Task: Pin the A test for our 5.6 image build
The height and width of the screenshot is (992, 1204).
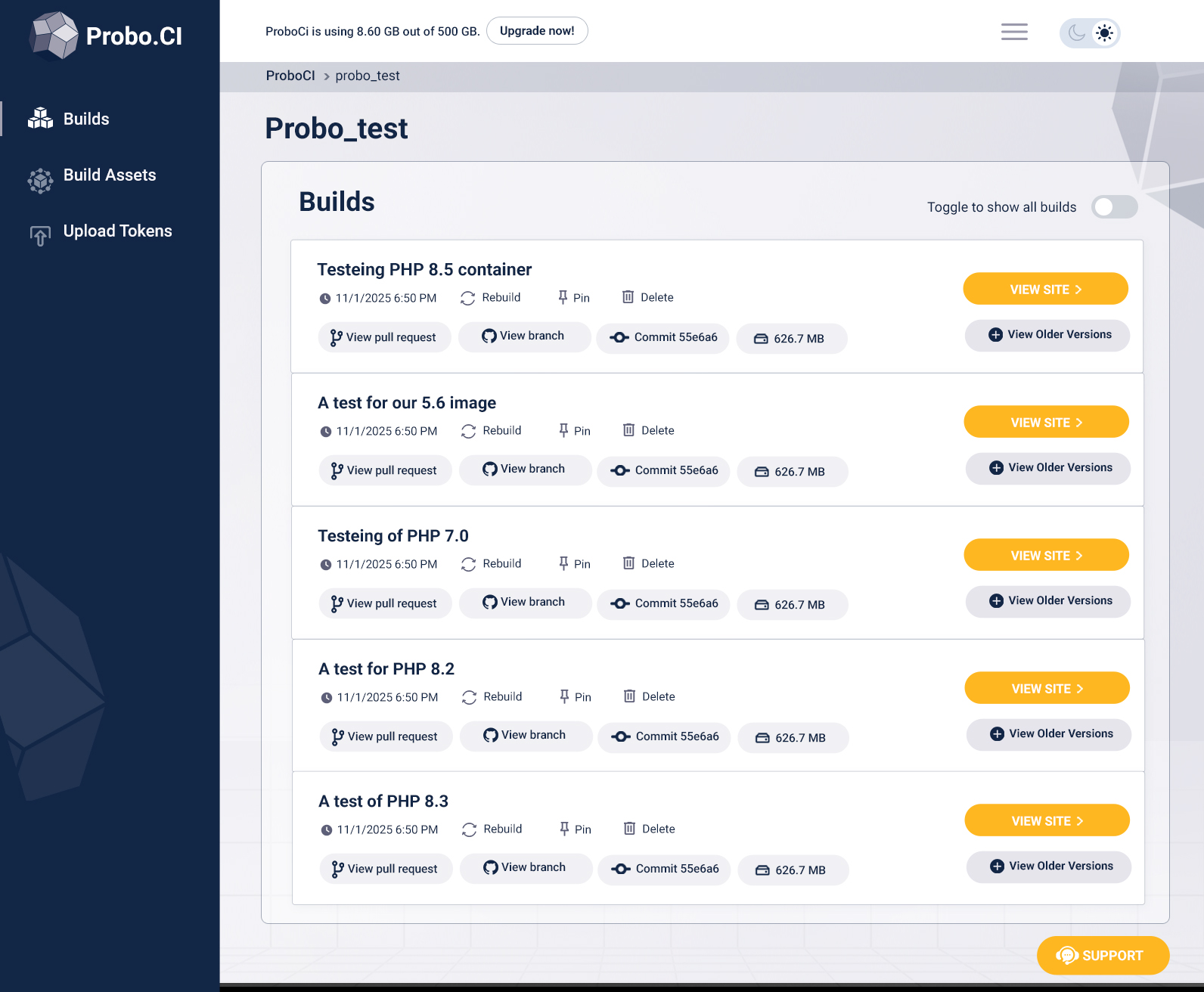Action: pos(574,431)
